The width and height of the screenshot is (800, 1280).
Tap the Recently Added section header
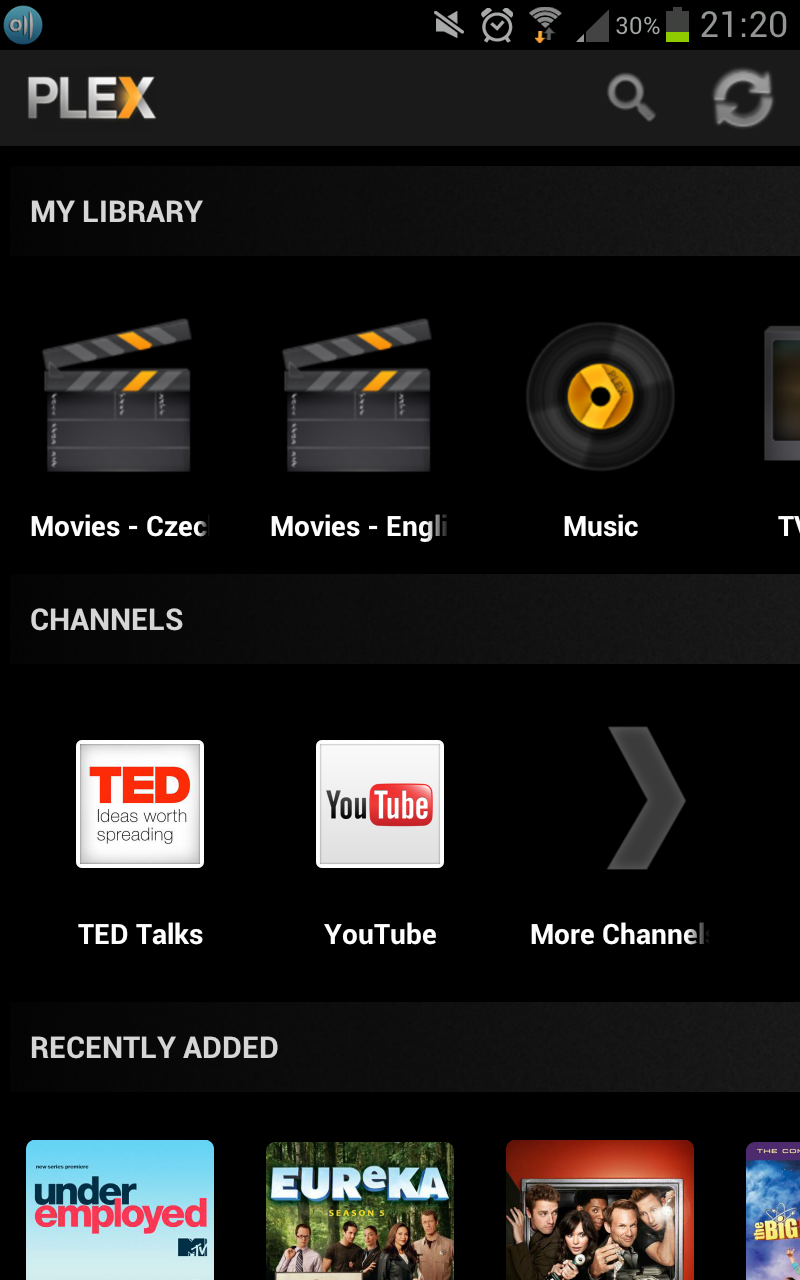[405, 1047]
